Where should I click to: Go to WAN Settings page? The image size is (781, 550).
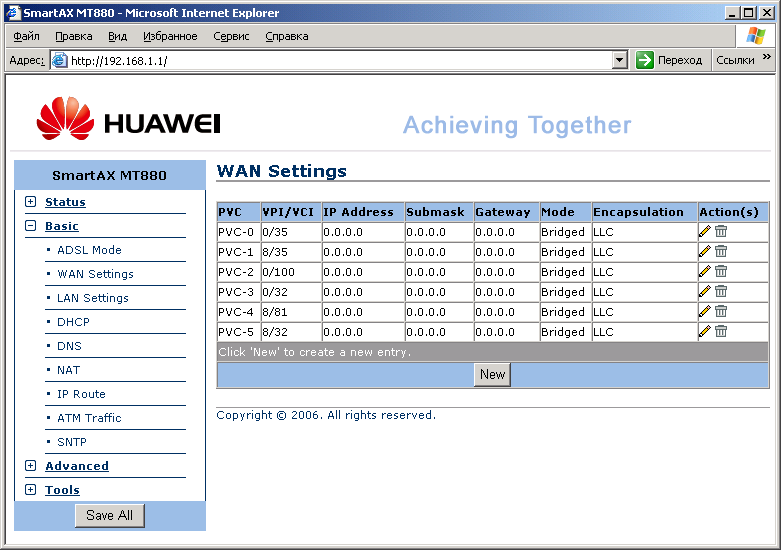[x=96, y=274]
